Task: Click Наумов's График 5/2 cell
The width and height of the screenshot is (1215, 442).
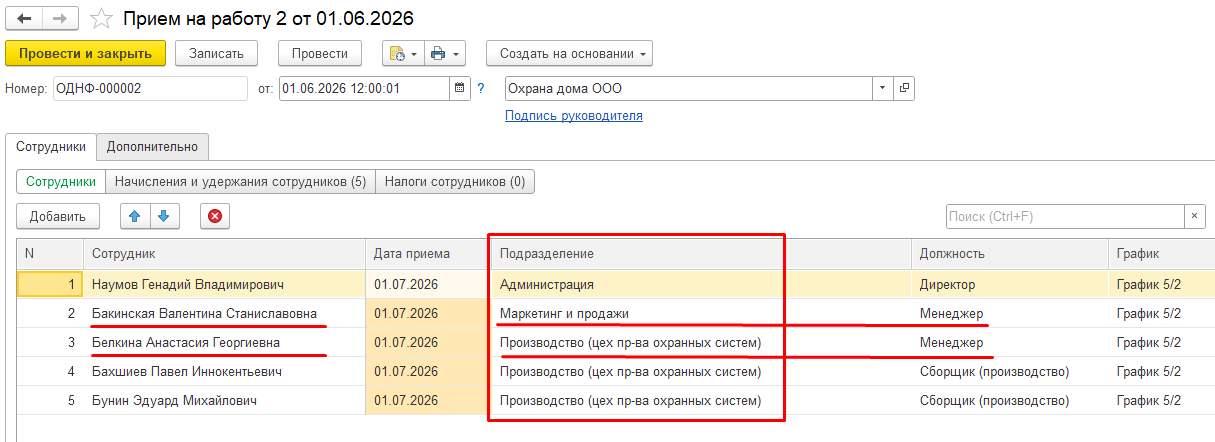Action: [x=1161, y=285]
